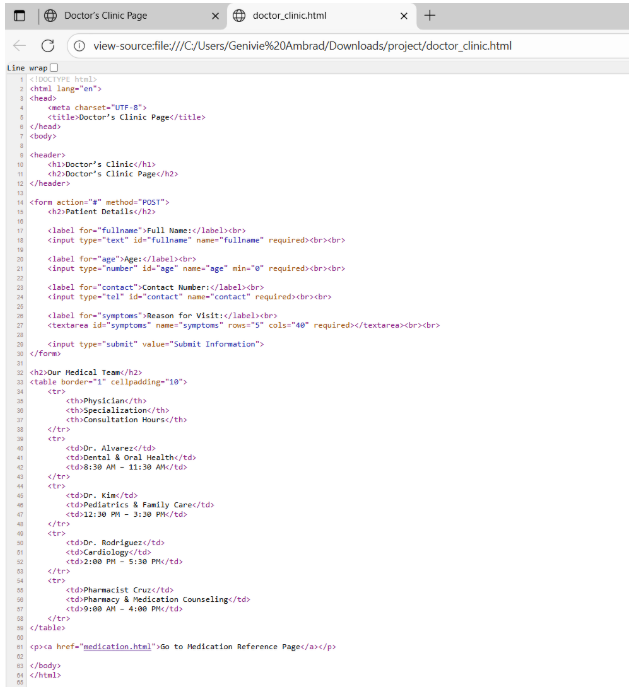Click the "Pharmacist Cruz" cell text

coord(117,590)
